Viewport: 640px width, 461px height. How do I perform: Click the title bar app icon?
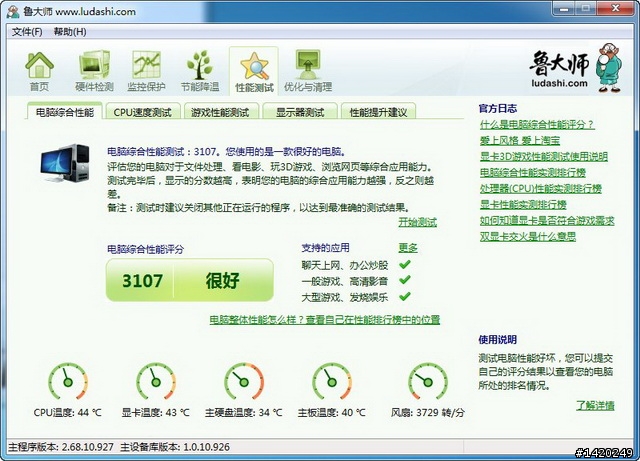[x=13, y=11]
